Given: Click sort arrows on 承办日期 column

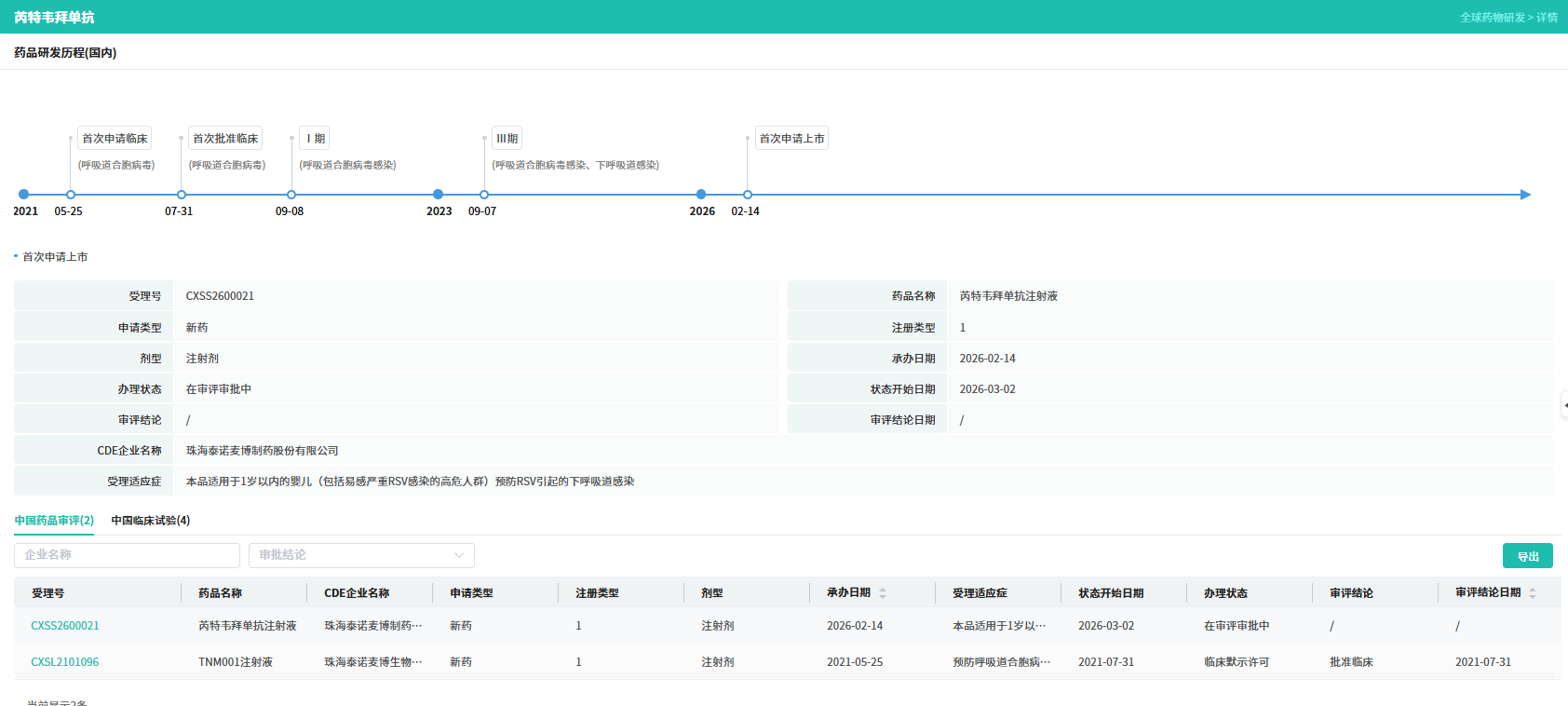Looking at the screenshot, I should [883, 593].
